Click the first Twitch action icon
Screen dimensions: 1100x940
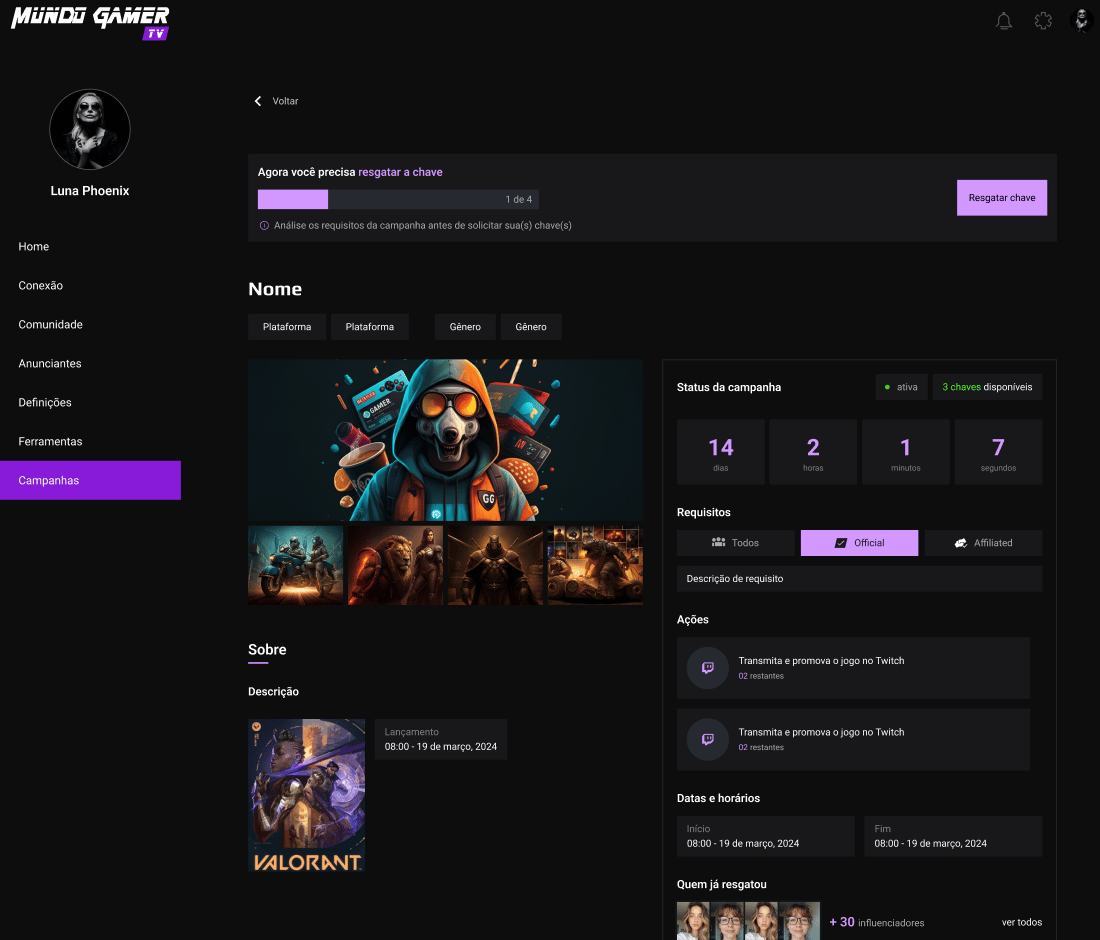708,668
